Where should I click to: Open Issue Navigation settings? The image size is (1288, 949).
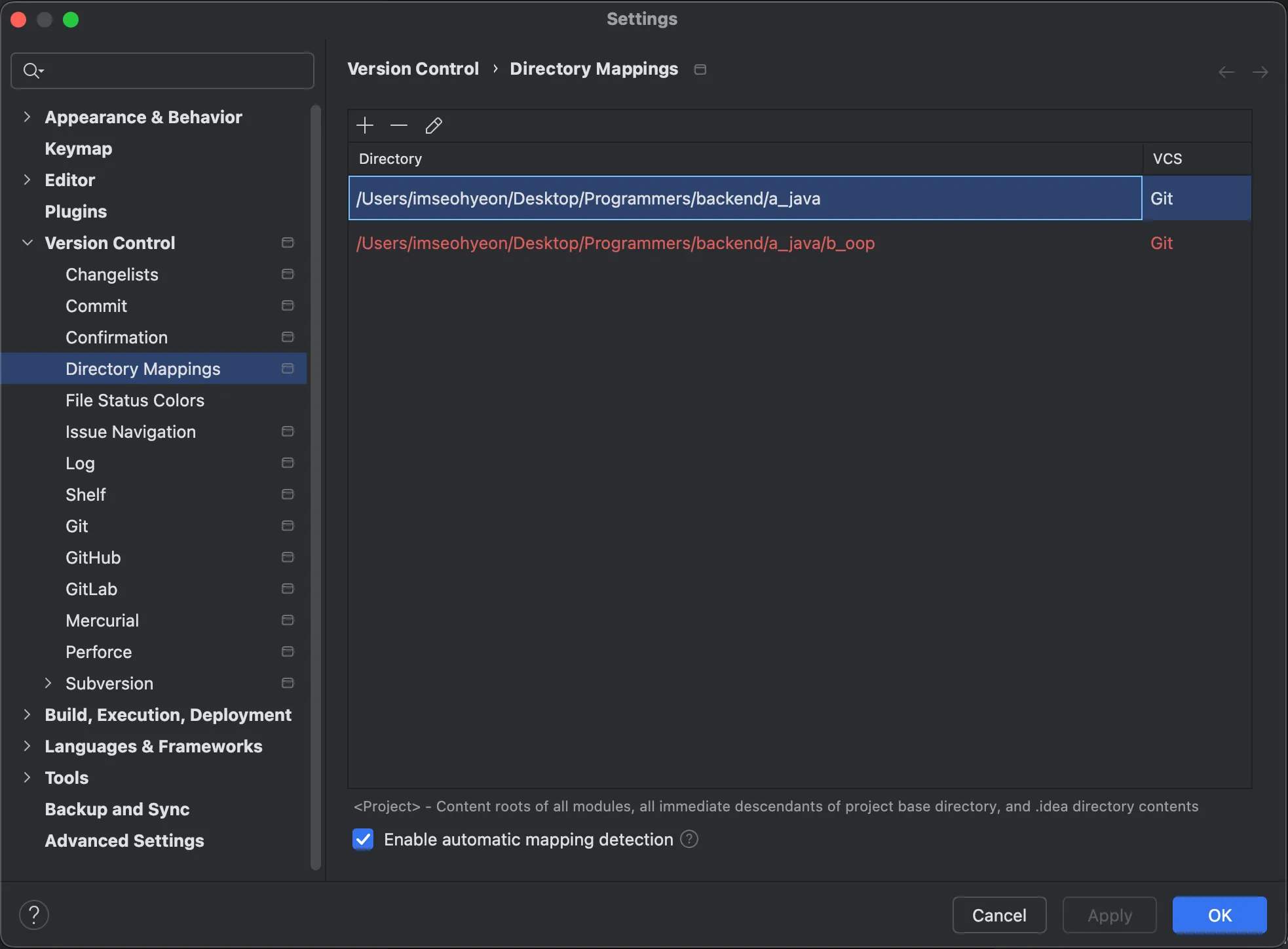point(130,432)
